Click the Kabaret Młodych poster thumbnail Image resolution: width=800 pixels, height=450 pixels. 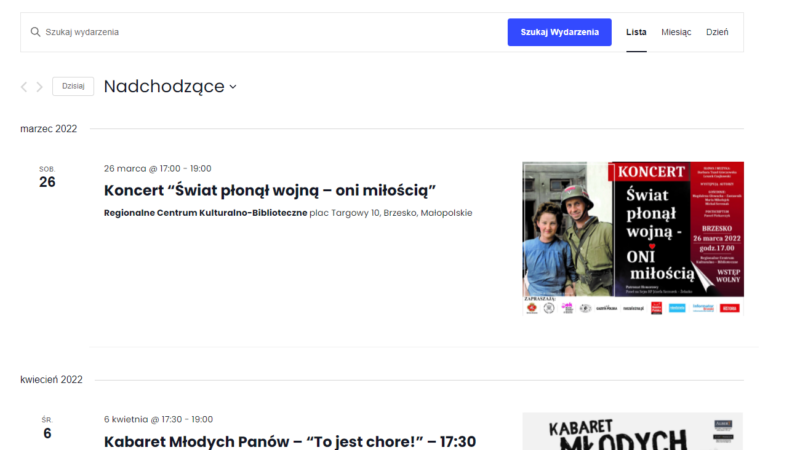(632, 432)
